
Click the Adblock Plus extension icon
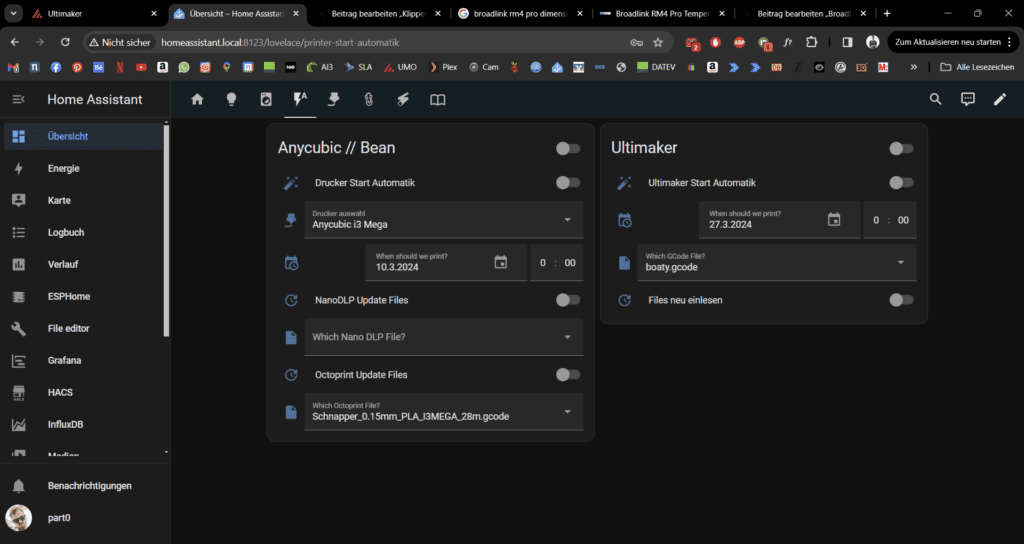tap(739, 42)
